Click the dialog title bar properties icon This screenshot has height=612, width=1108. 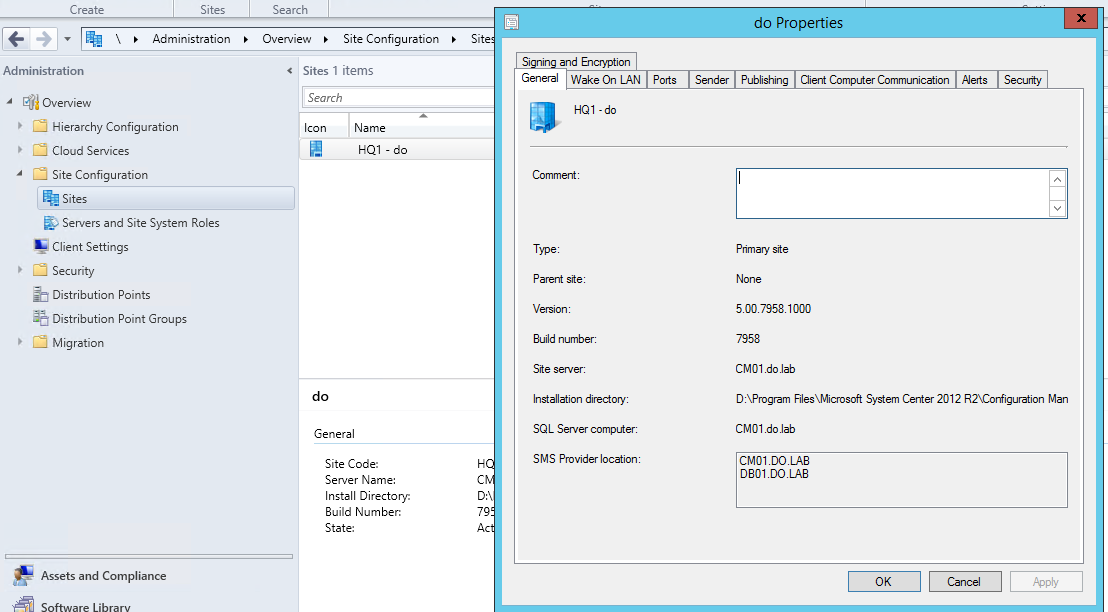pyautogui.click(x=512, y=22)
